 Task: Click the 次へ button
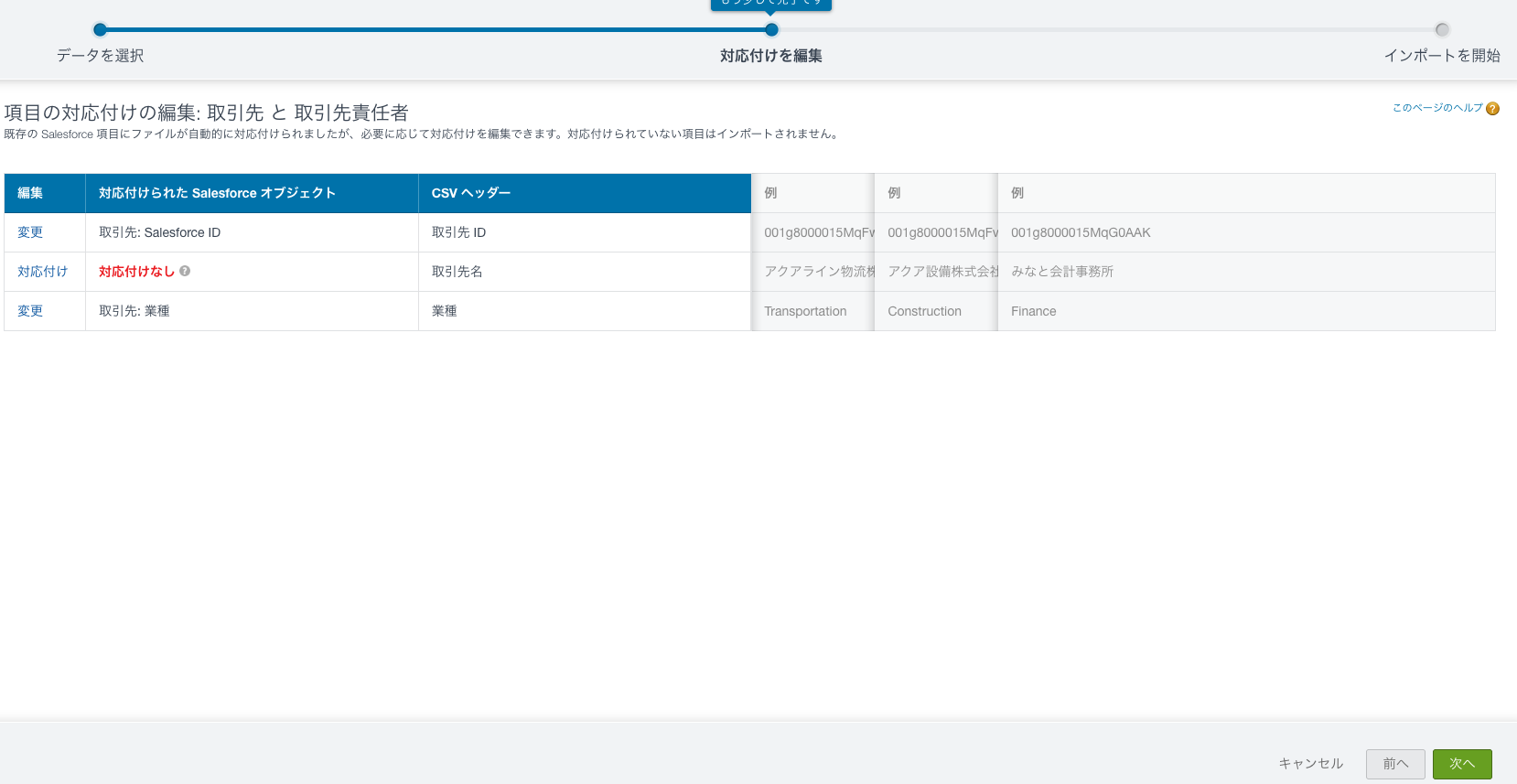(x=1462, y=764)
